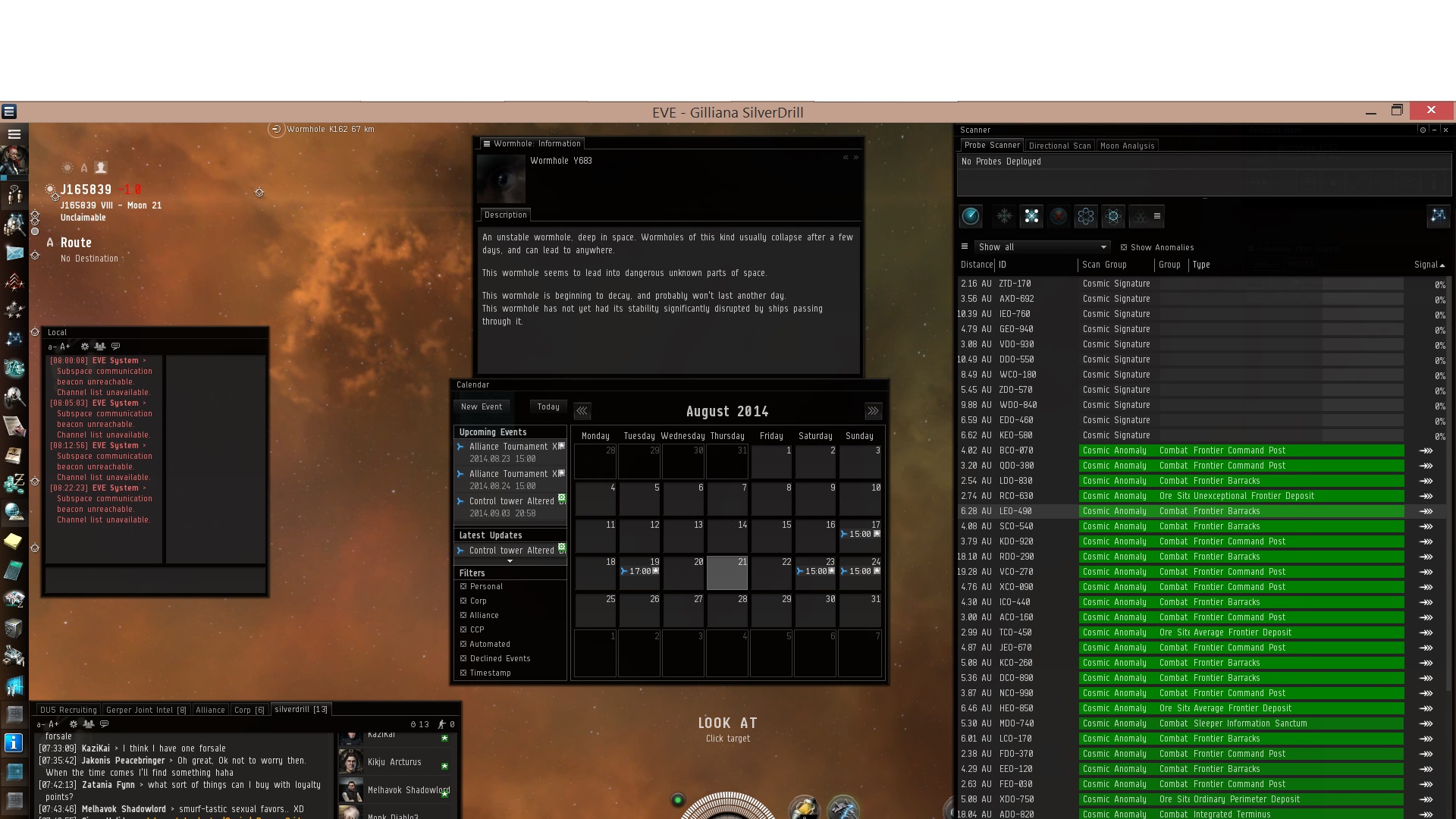
Task: Toggle the Declined Events filter checkbox
Action: (x=463, y=658)
